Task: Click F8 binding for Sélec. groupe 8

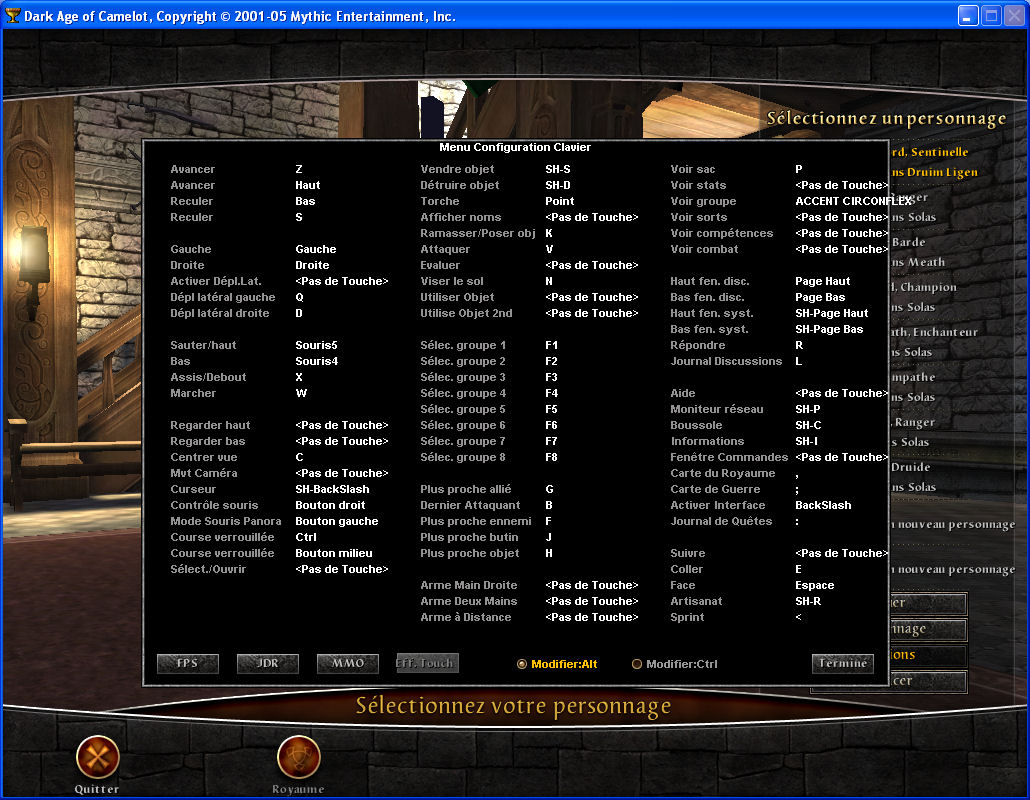Action: 551,457
